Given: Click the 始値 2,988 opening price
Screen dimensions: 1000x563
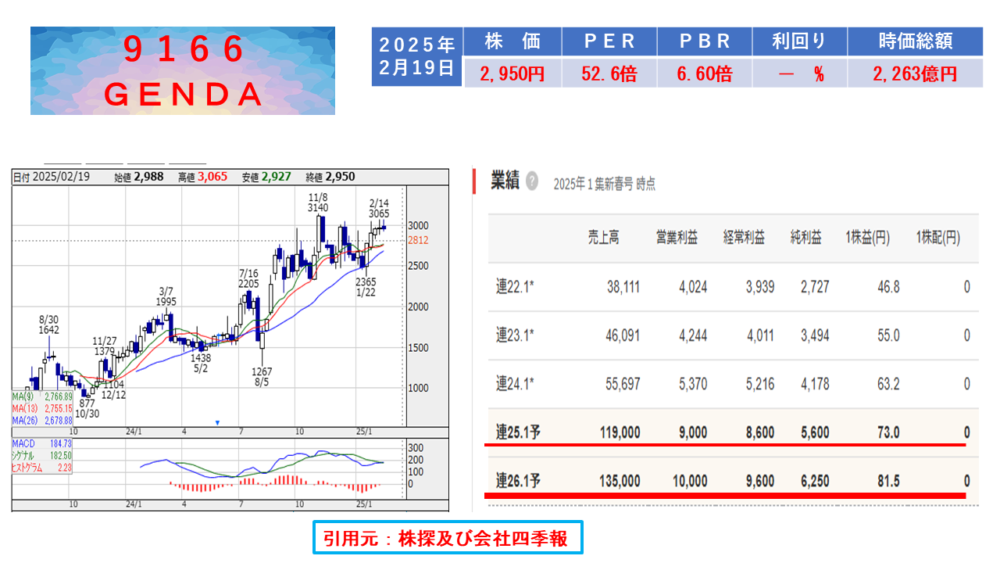Looking at the screenshot, I should 138,177.
